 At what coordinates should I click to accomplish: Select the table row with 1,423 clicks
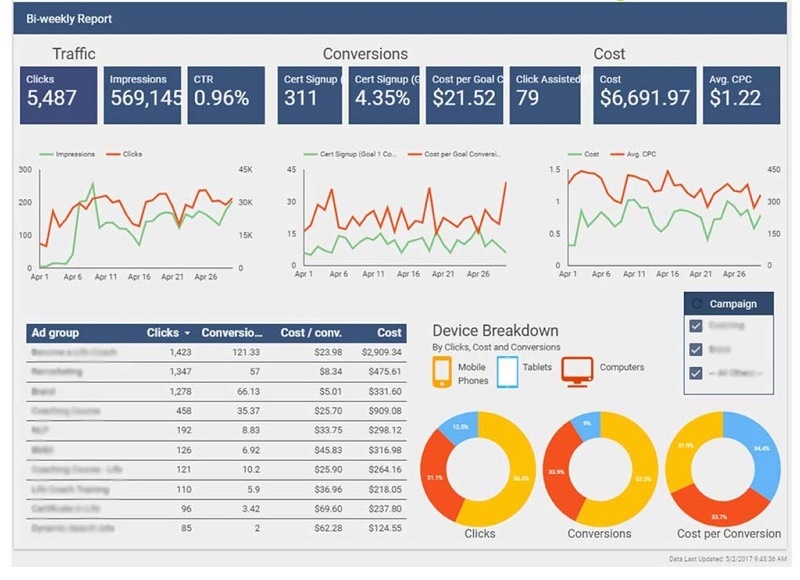(216, 352)
